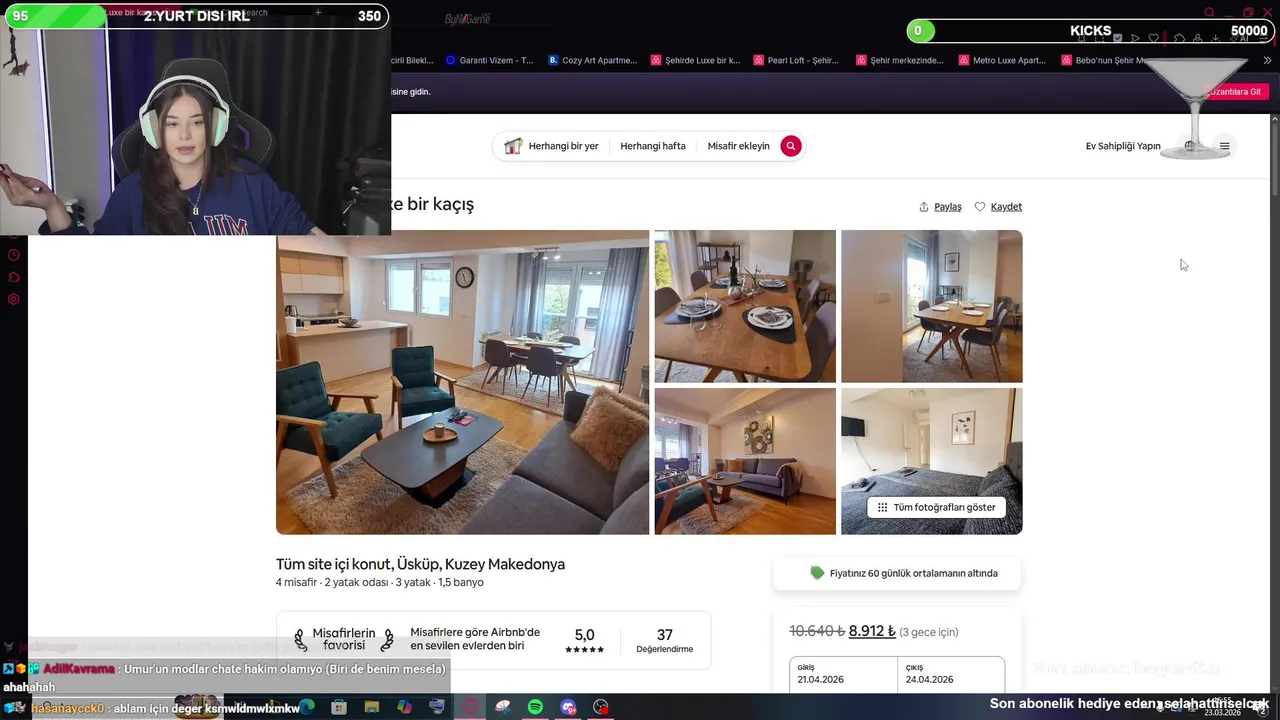Viewport: 1280px width, 720px height.
Task: Open the large living room photo
Action: point(463,382)
